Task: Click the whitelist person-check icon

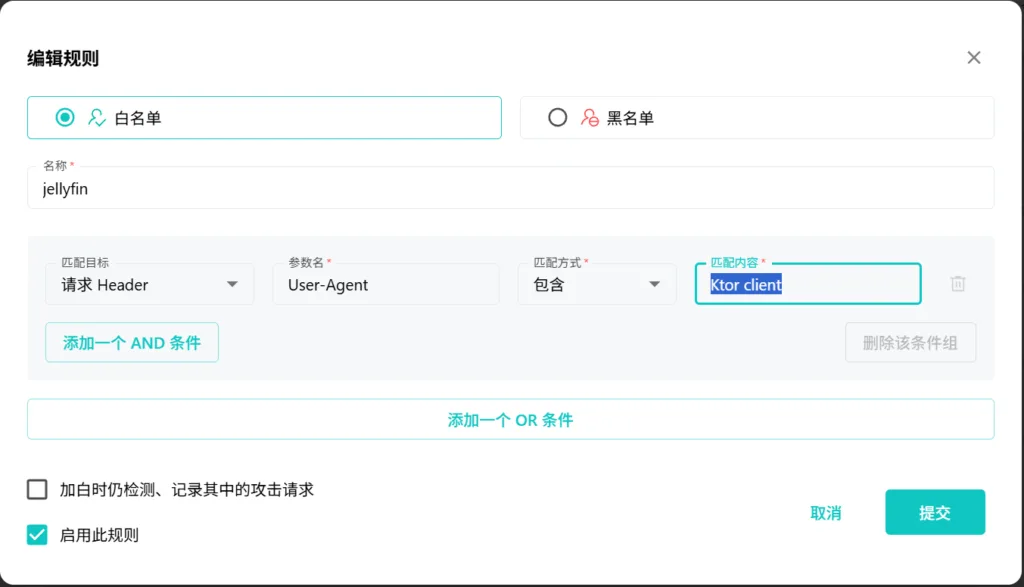Action: [97, 118]
